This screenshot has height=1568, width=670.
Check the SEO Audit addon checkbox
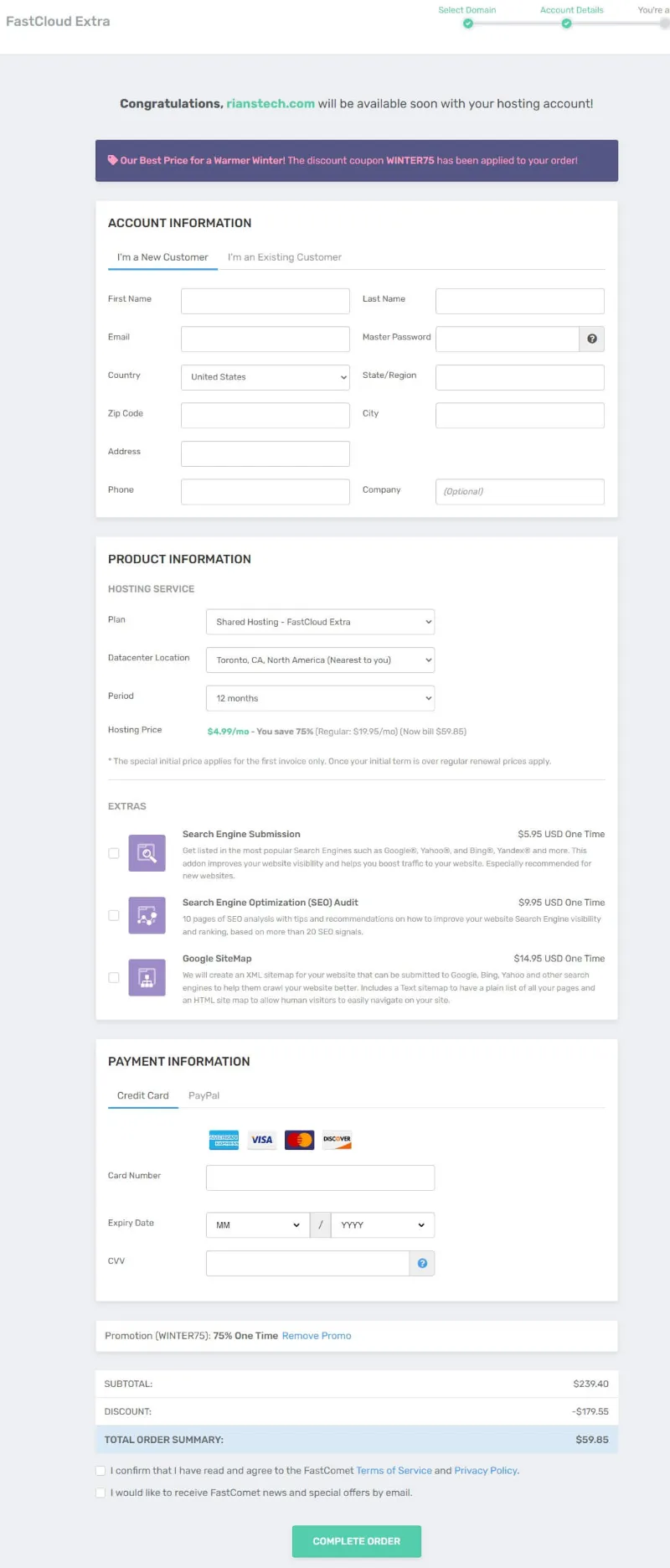[114, 915]
